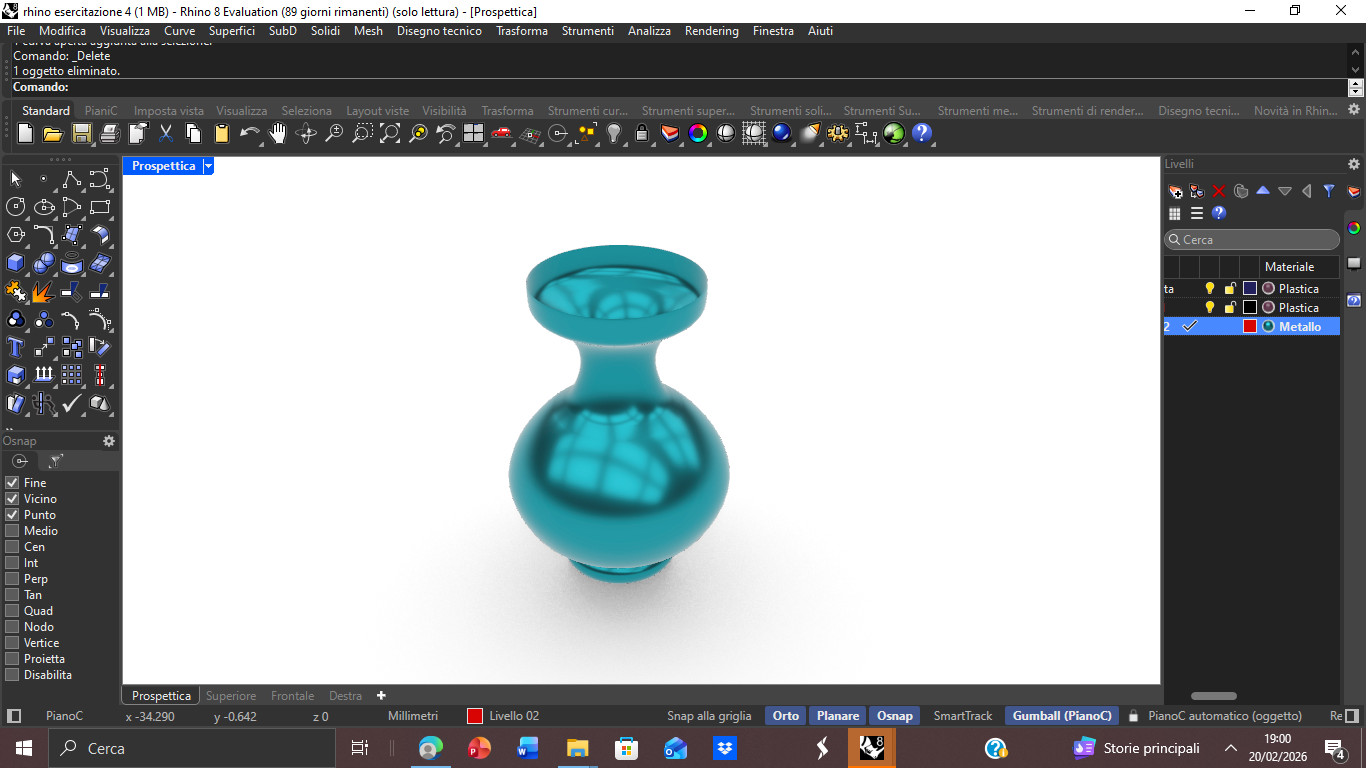
Task: Toggle the Orto mode in status bar
Action: 786,716
